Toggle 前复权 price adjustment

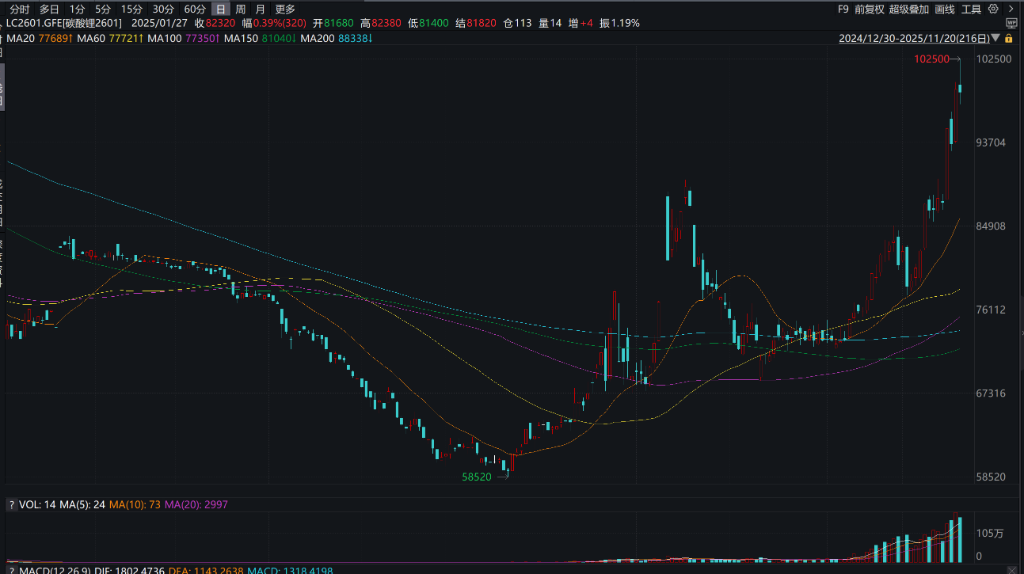pos(869,9)
